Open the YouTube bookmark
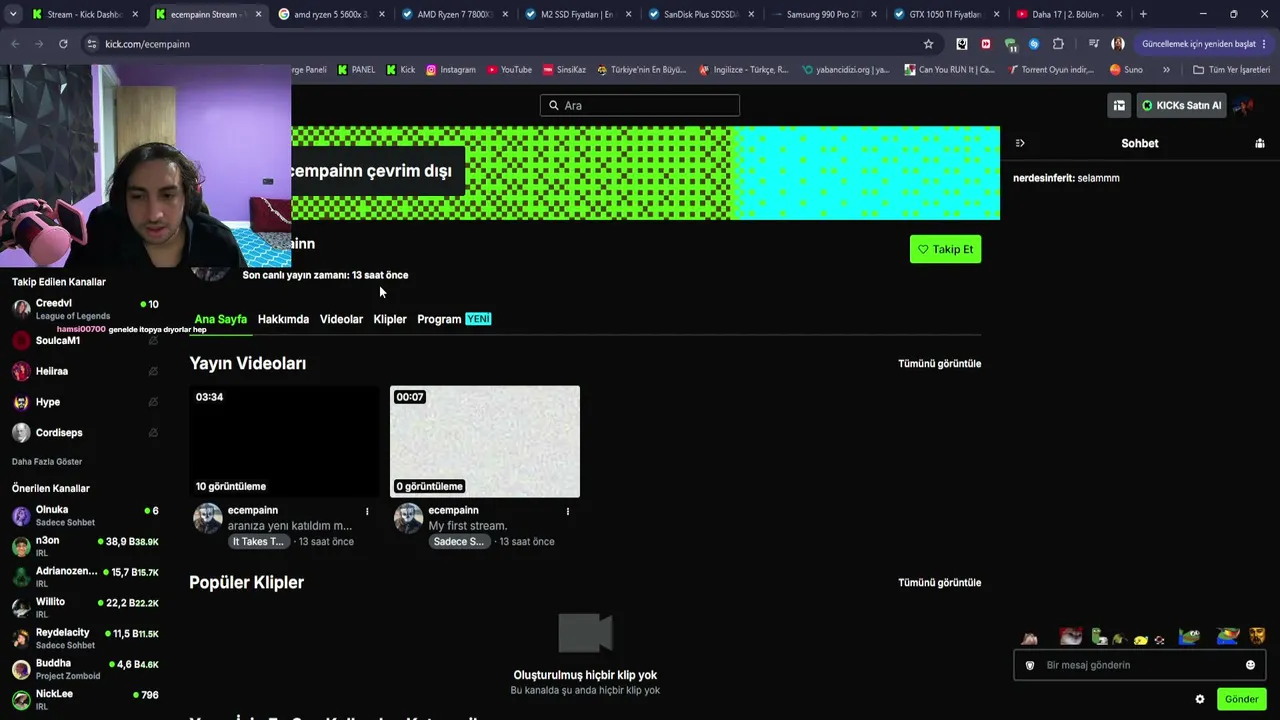This screenshot has height=720, width=1280. (509, 70)
